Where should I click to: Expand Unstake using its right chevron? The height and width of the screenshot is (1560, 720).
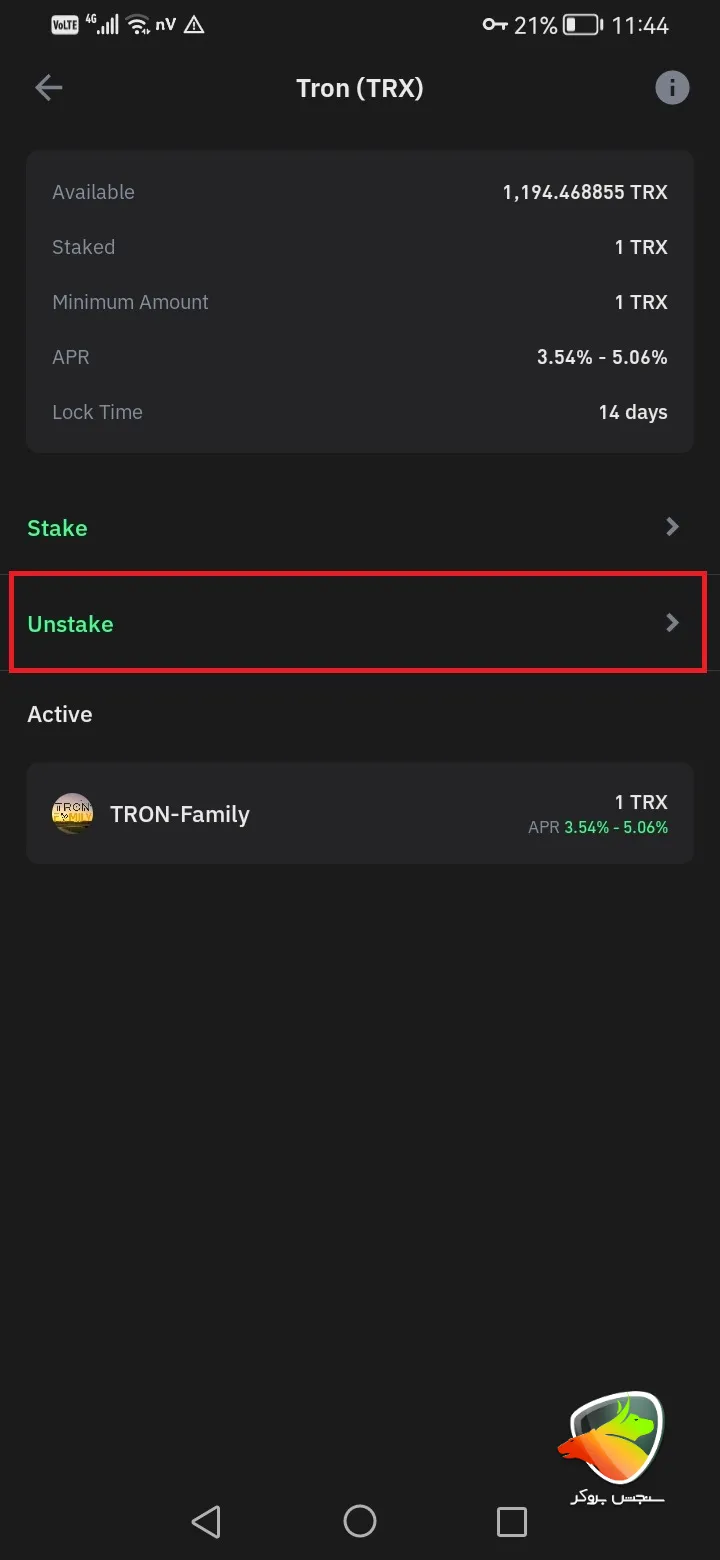[x=673, y=623]
